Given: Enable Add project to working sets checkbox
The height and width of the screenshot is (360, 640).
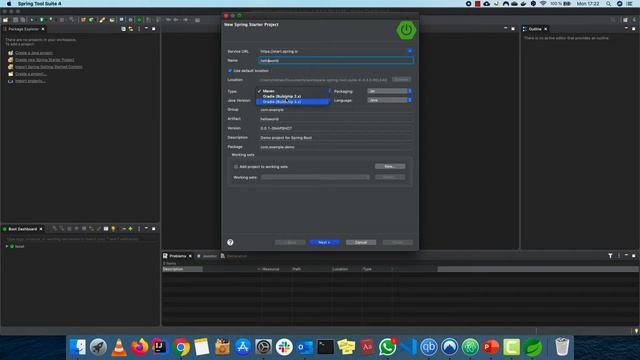Looking at the screenshot, I should 236,167.
